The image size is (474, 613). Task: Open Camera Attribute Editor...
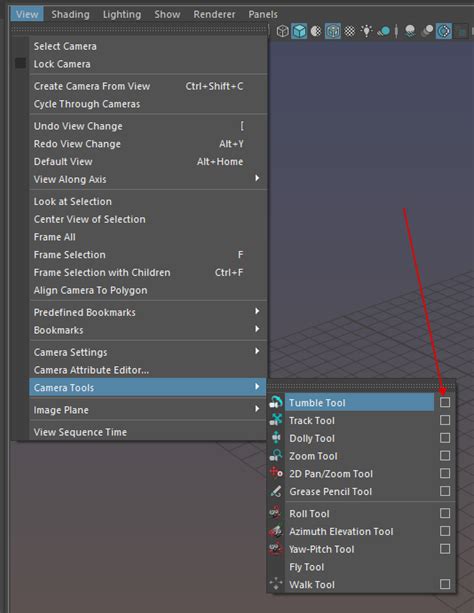[148, 370]
